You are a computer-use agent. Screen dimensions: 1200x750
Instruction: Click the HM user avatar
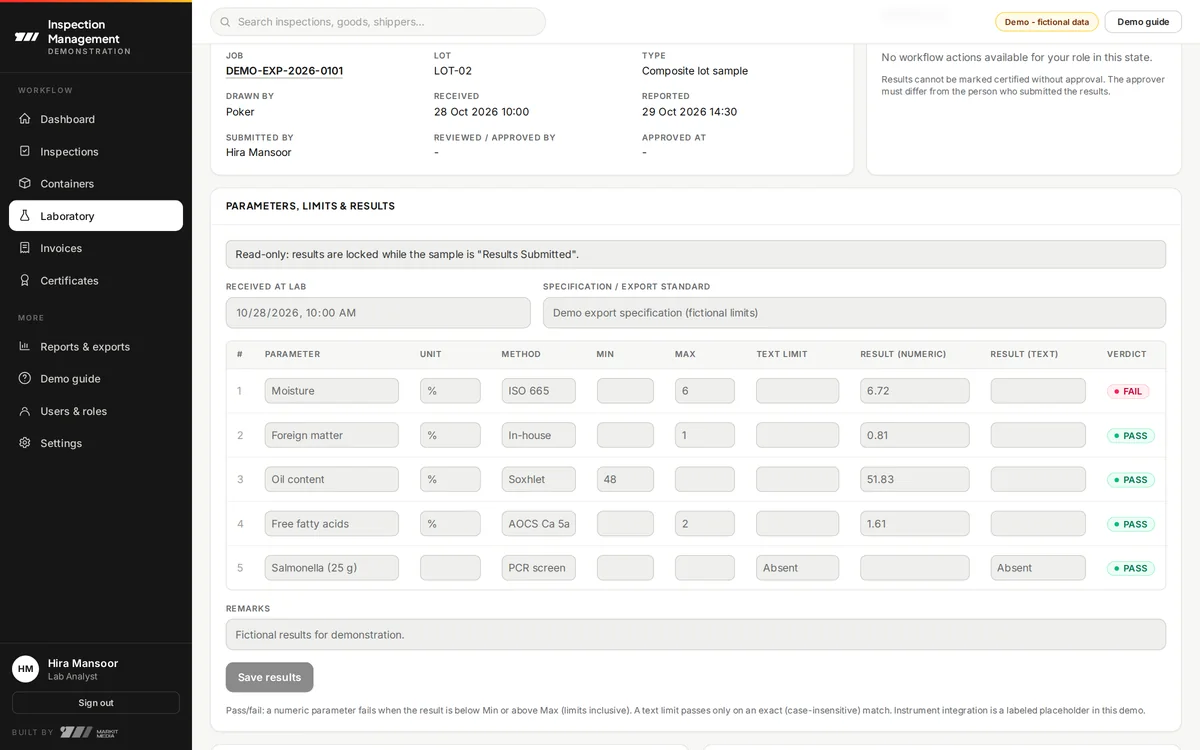pyautogui.click(x=25, y=669)
